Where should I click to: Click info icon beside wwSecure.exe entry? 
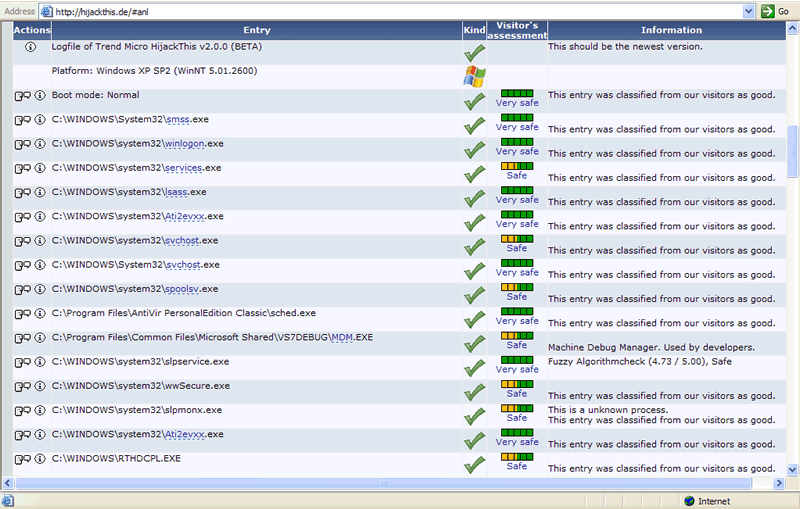point(40,387)
